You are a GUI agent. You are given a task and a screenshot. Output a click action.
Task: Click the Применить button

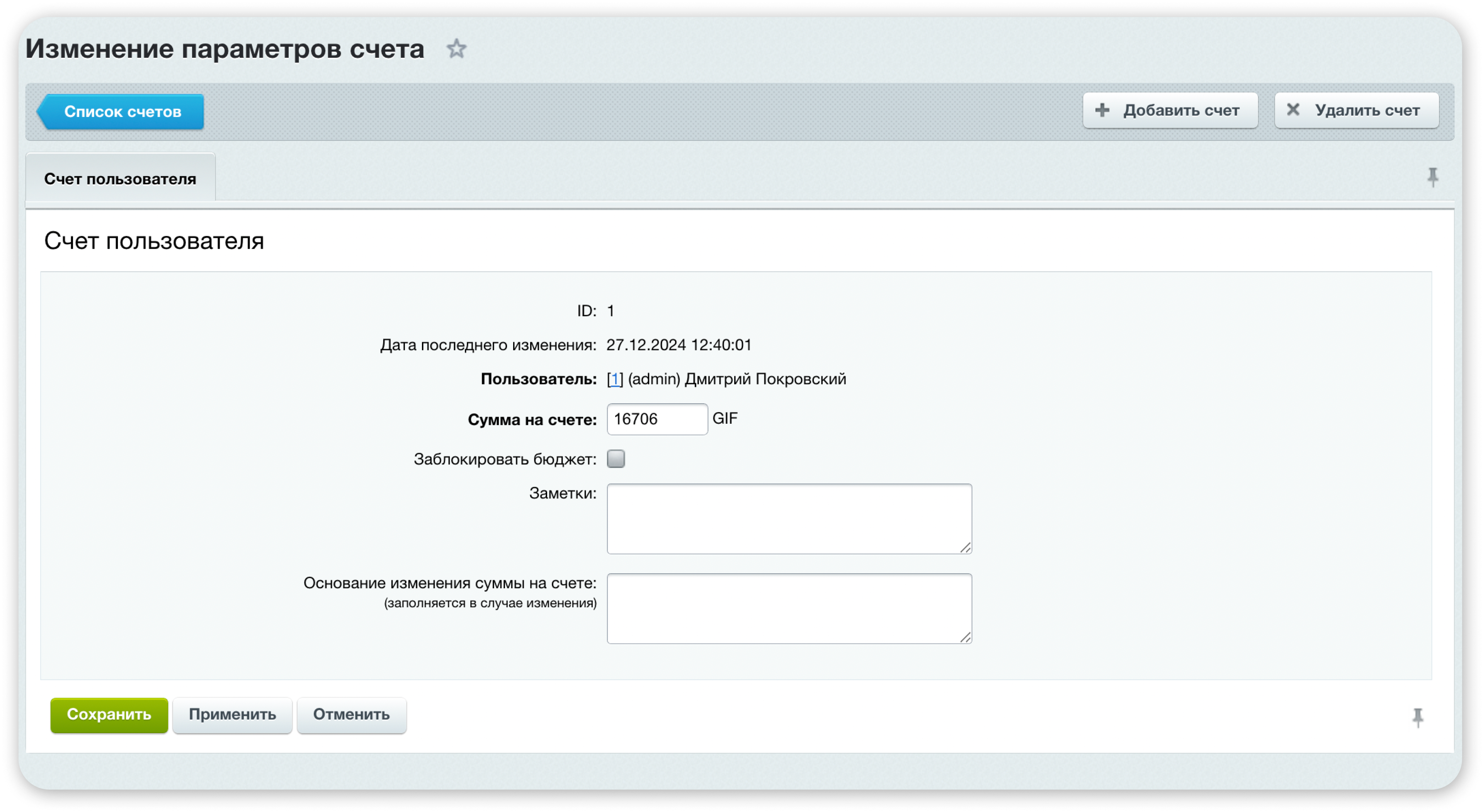232,715
